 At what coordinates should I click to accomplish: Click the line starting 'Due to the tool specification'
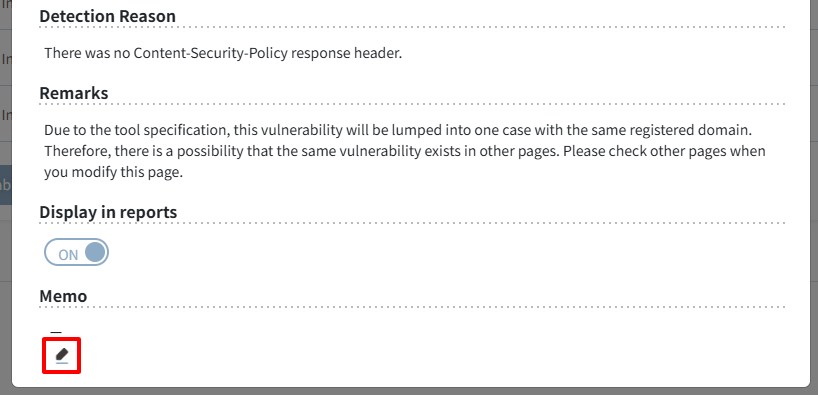(x=398, y=129)
